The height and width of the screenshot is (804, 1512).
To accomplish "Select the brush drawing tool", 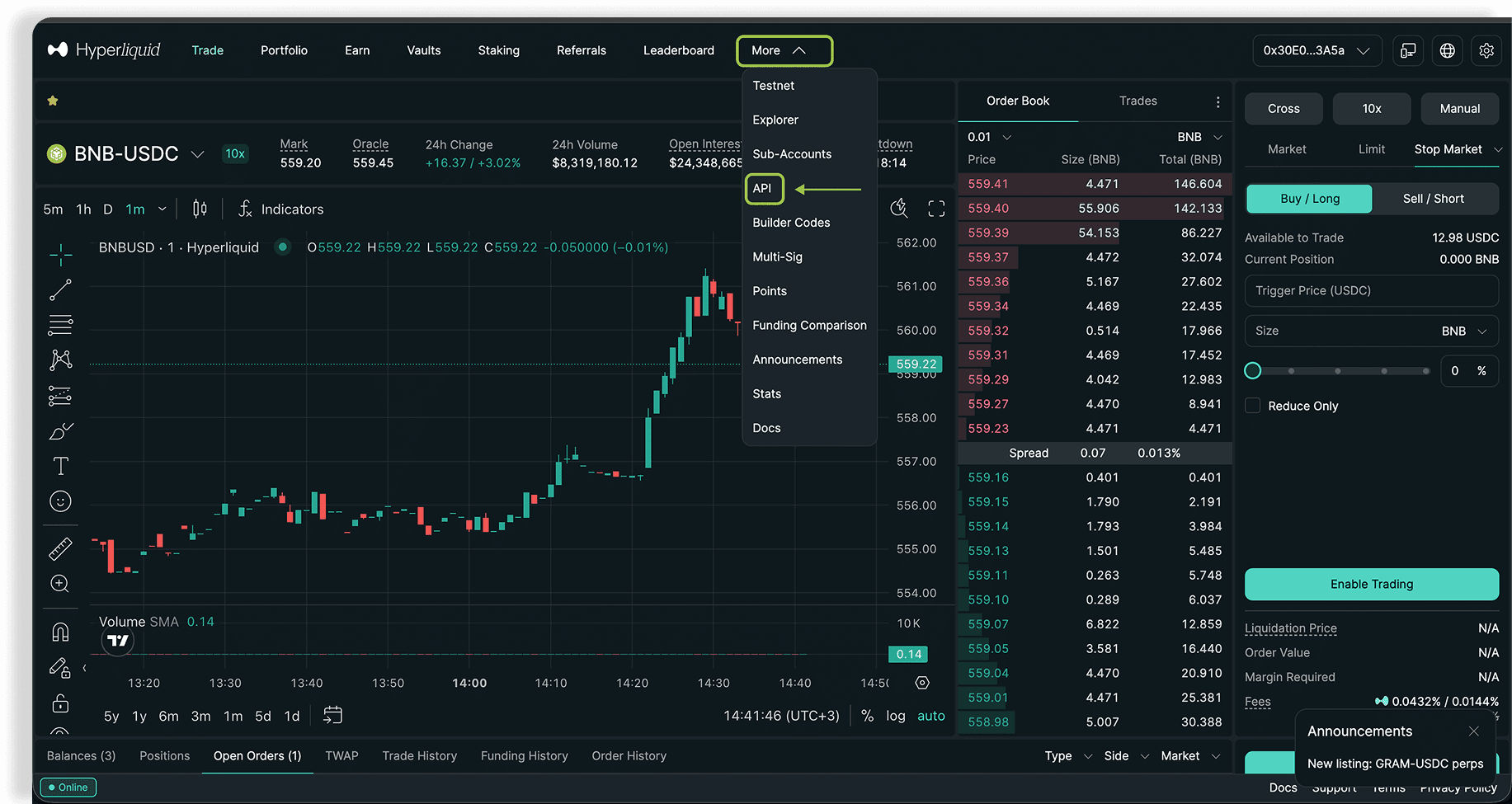I will [x=60, y=431].
